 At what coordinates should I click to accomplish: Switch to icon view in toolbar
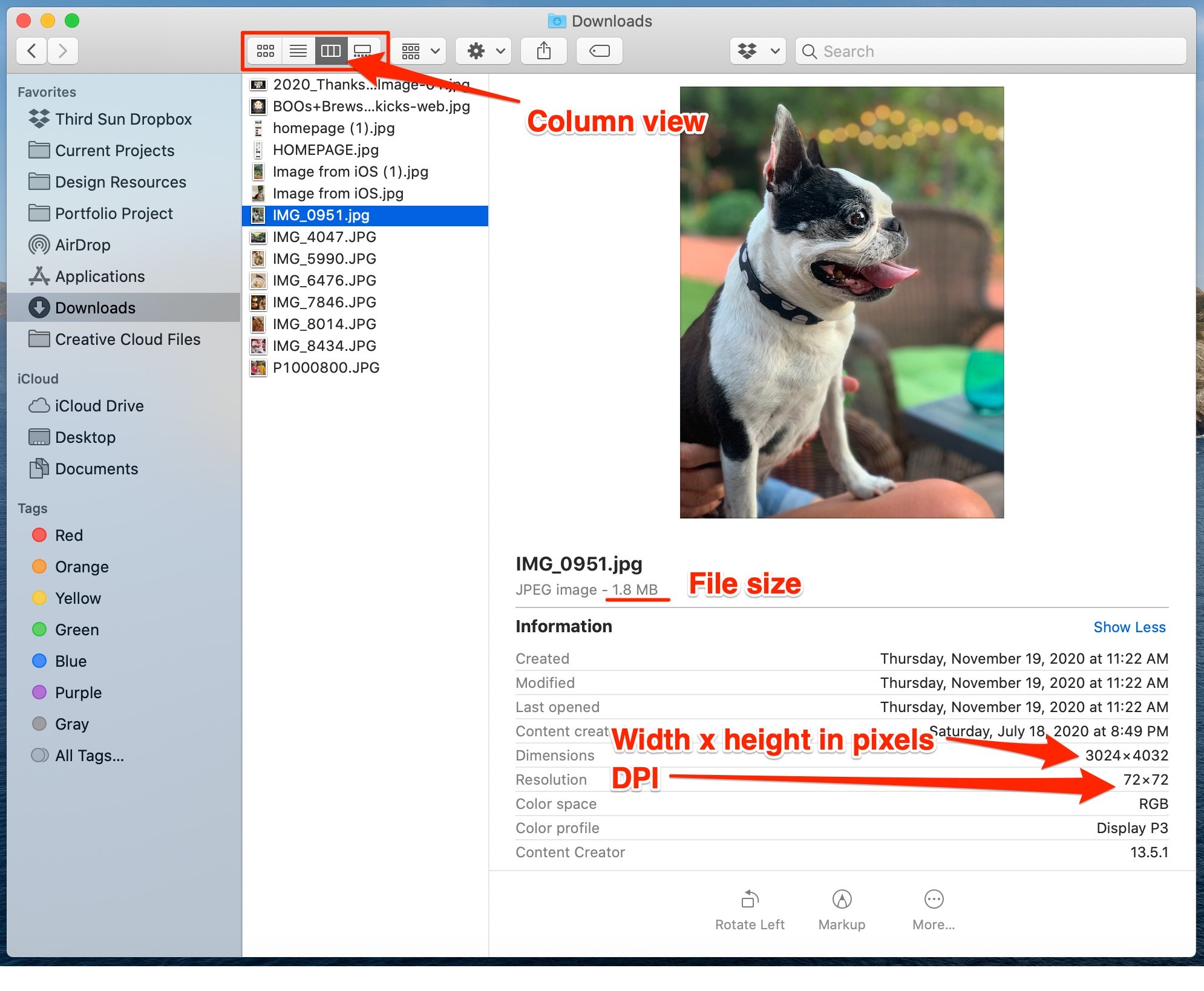point(266,51)
